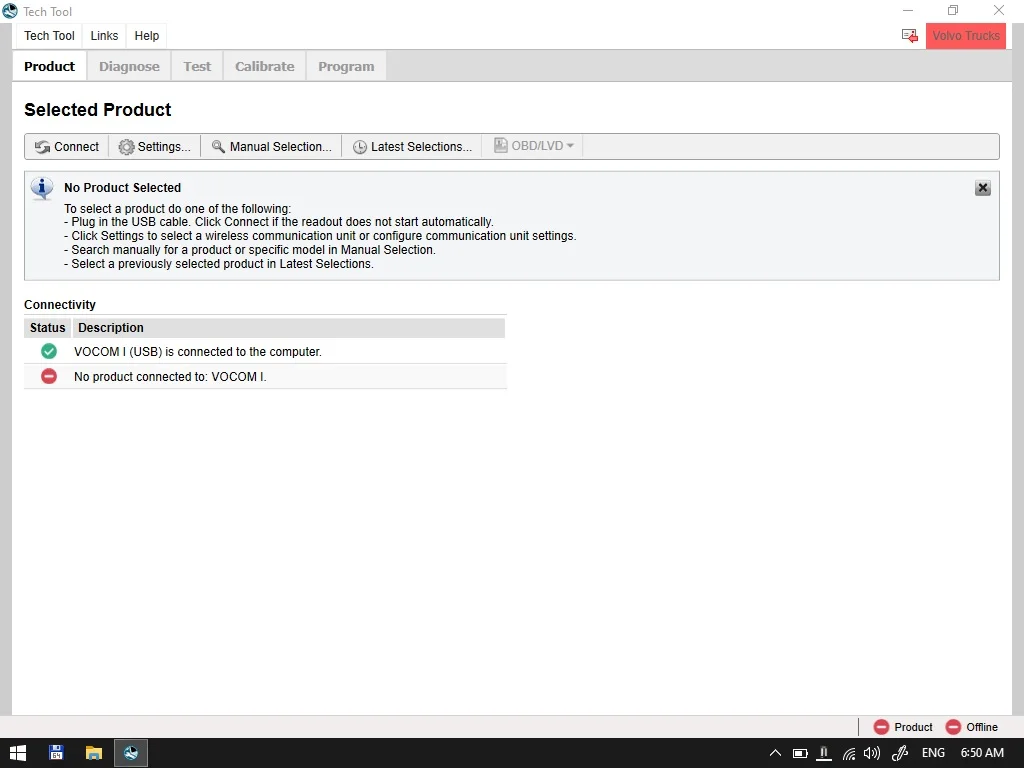Screen dimensions: 1024x768
Task: Open Settings from the toolbar
Action: pyautogui.click(x=155, y=146)
